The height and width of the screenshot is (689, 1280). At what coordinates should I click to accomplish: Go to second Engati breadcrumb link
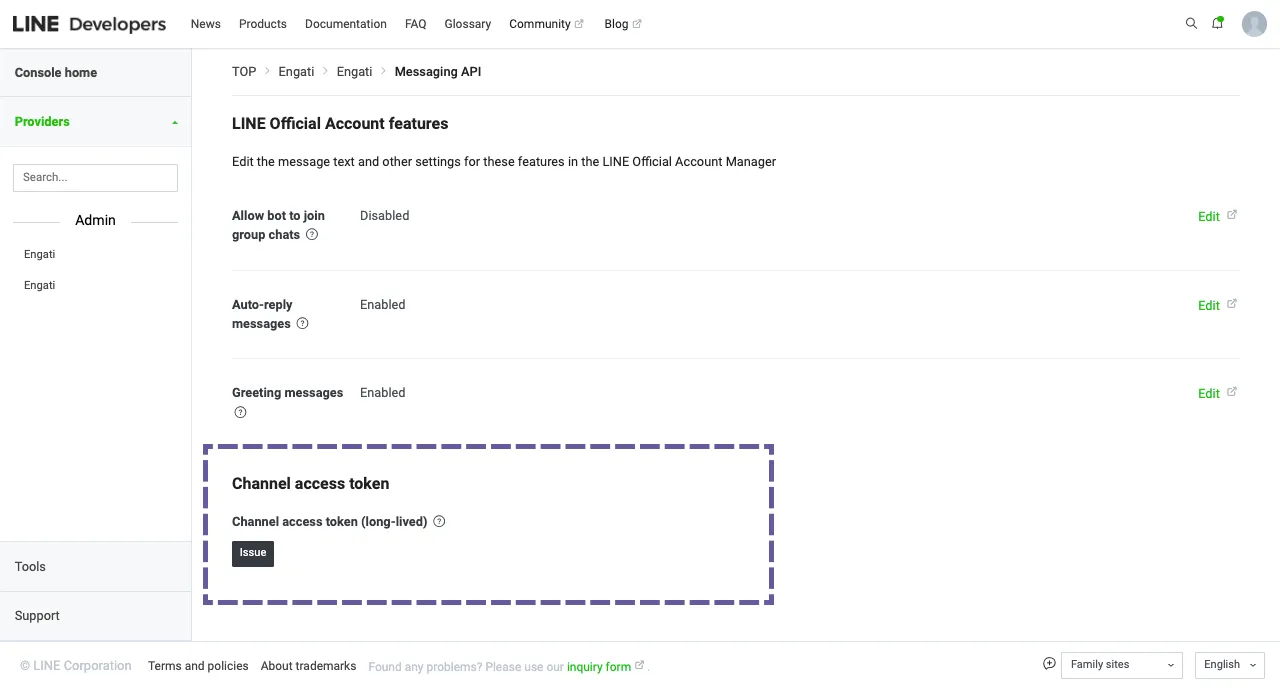(355, 72)
